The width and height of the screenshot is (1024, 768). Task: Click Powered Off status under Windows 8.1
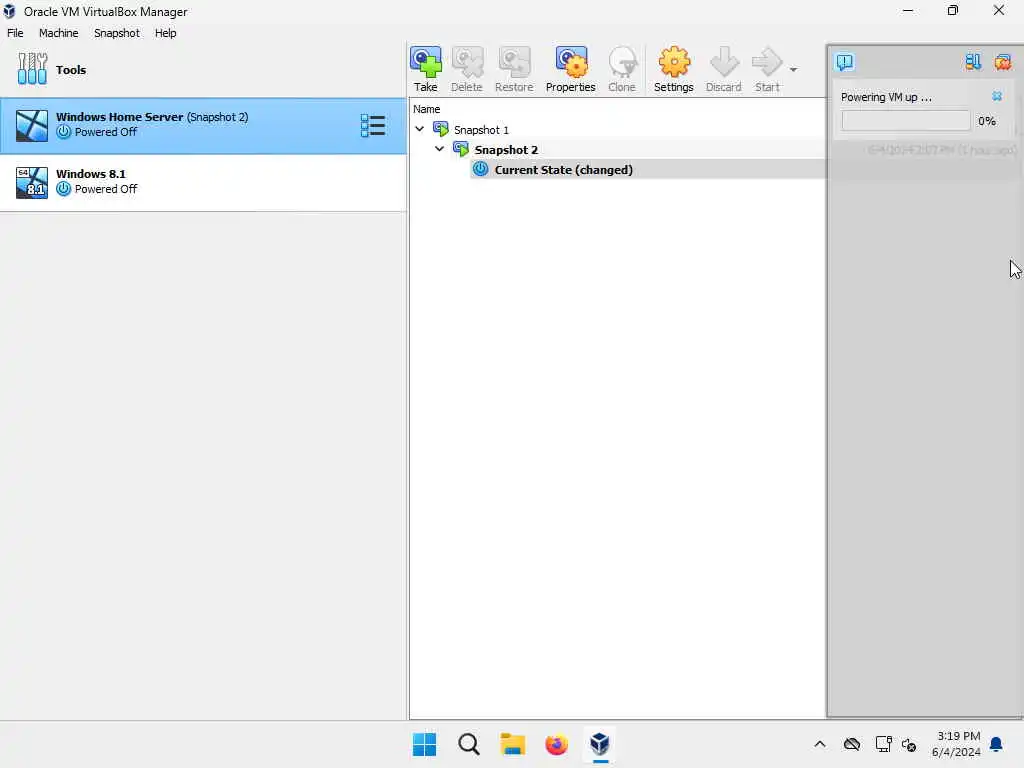tap(106, 189)
